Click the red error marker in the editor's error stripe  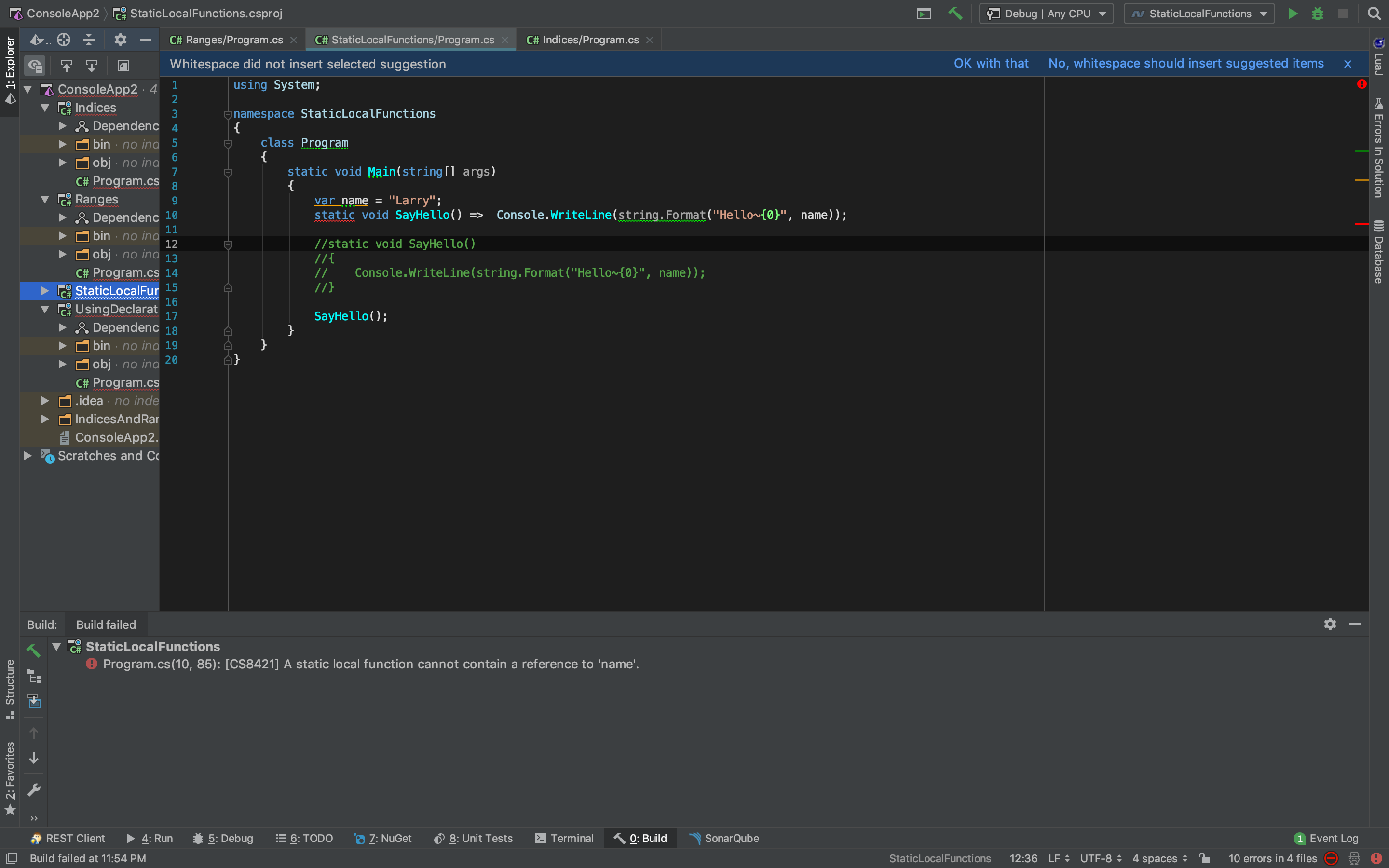pos(1361,223)
